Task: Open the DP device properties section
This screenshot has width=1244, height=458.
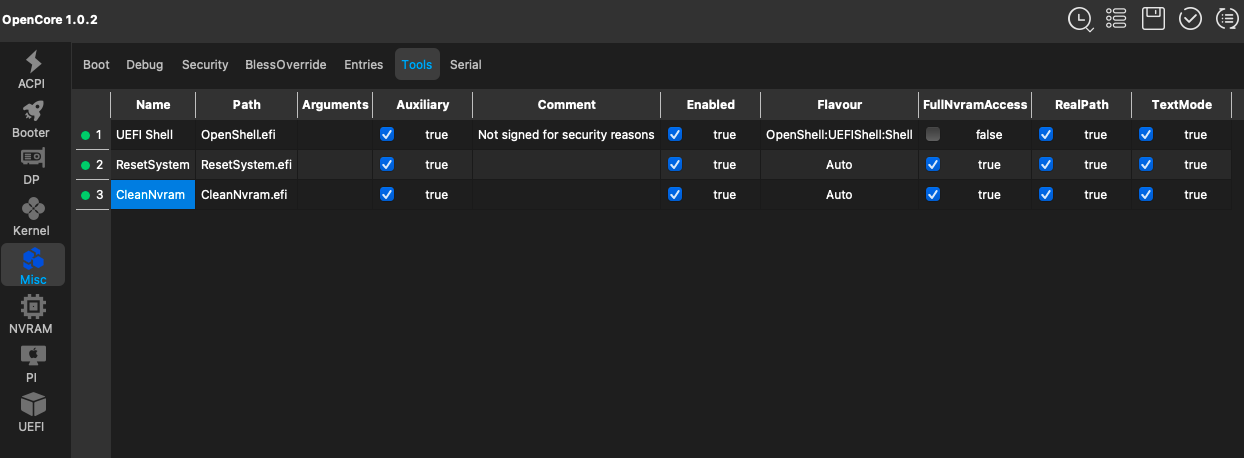Action: tap(32, 167)
